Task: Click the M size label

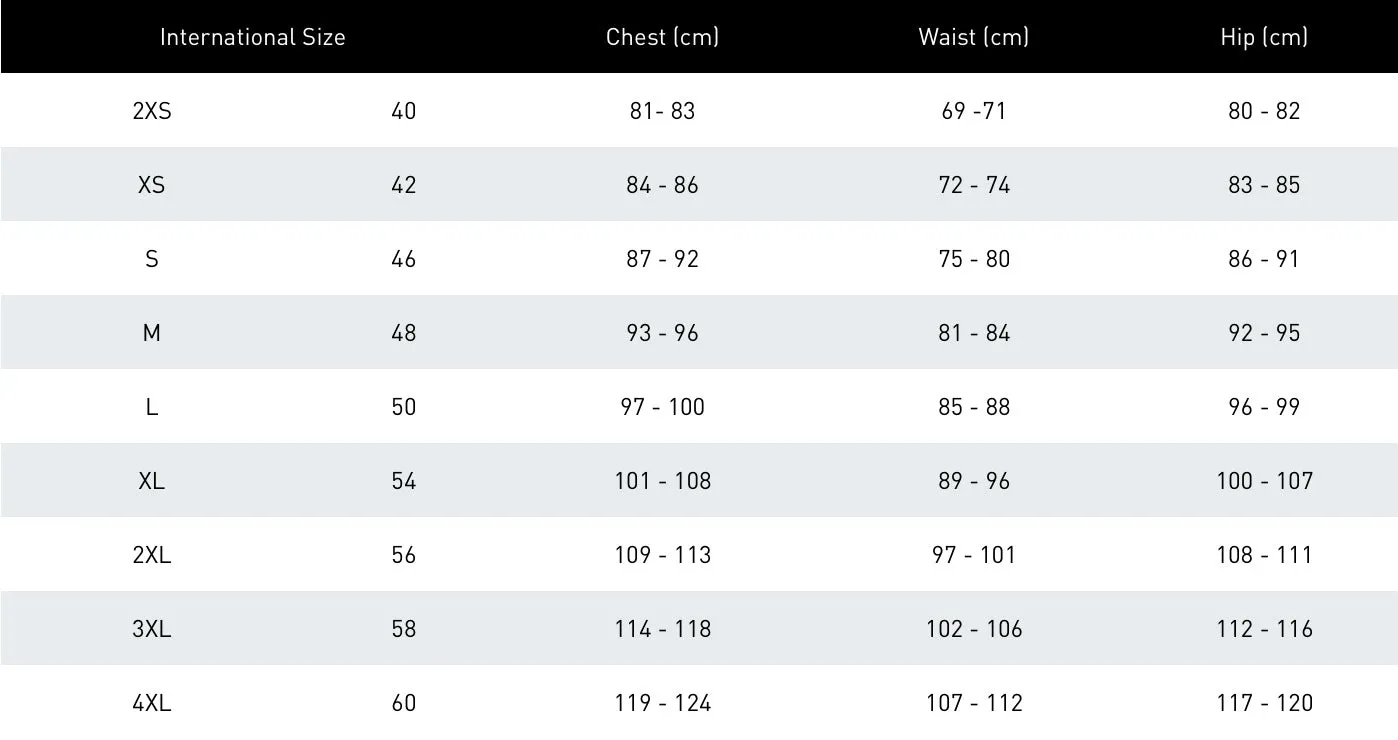Action: tap(152, 333)
